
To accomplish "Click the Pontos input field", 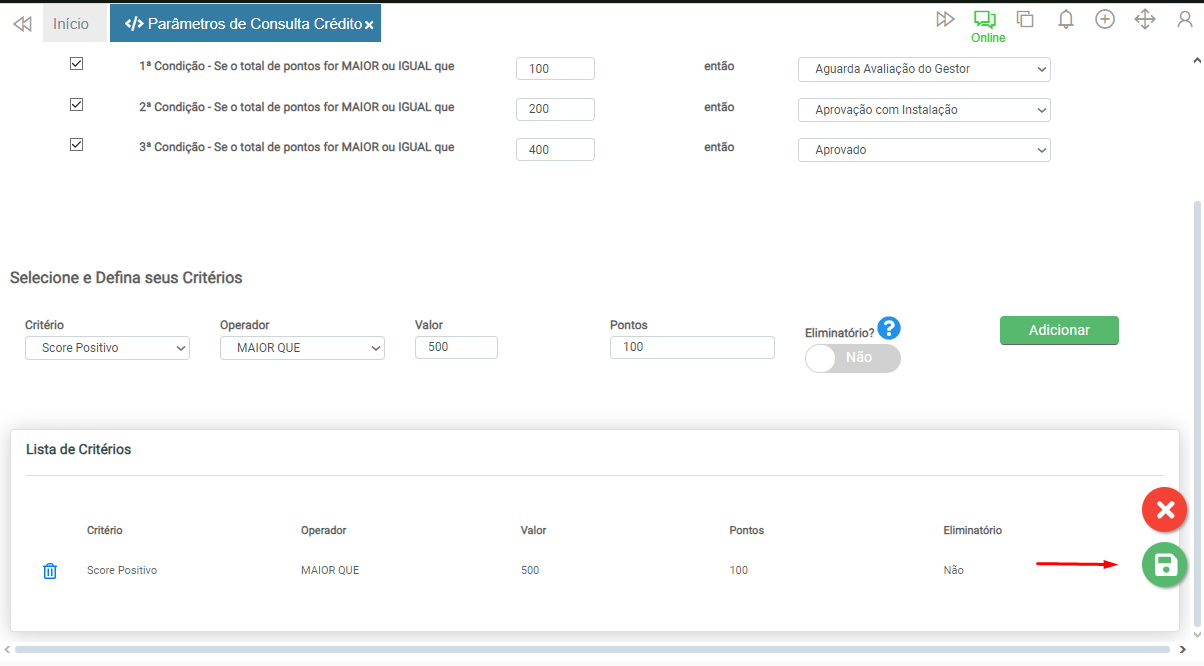I will click(x=691, y=347).
